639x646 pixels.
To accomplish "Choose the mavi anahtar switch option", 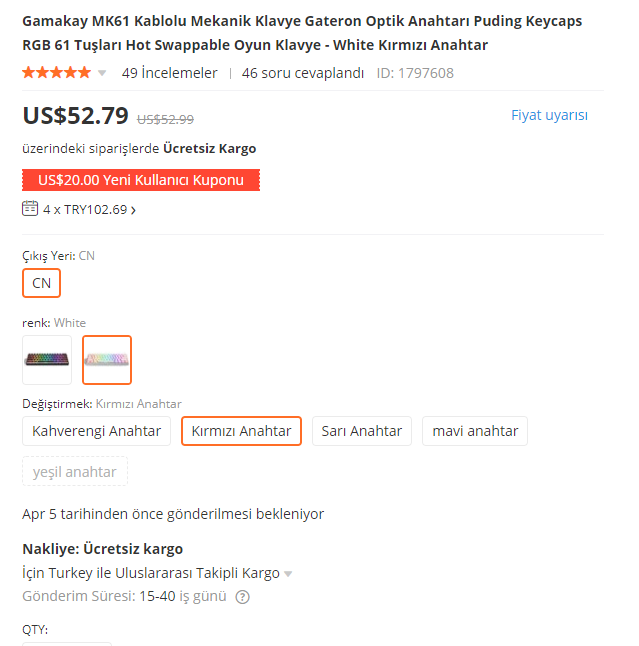I will (475, 431).
